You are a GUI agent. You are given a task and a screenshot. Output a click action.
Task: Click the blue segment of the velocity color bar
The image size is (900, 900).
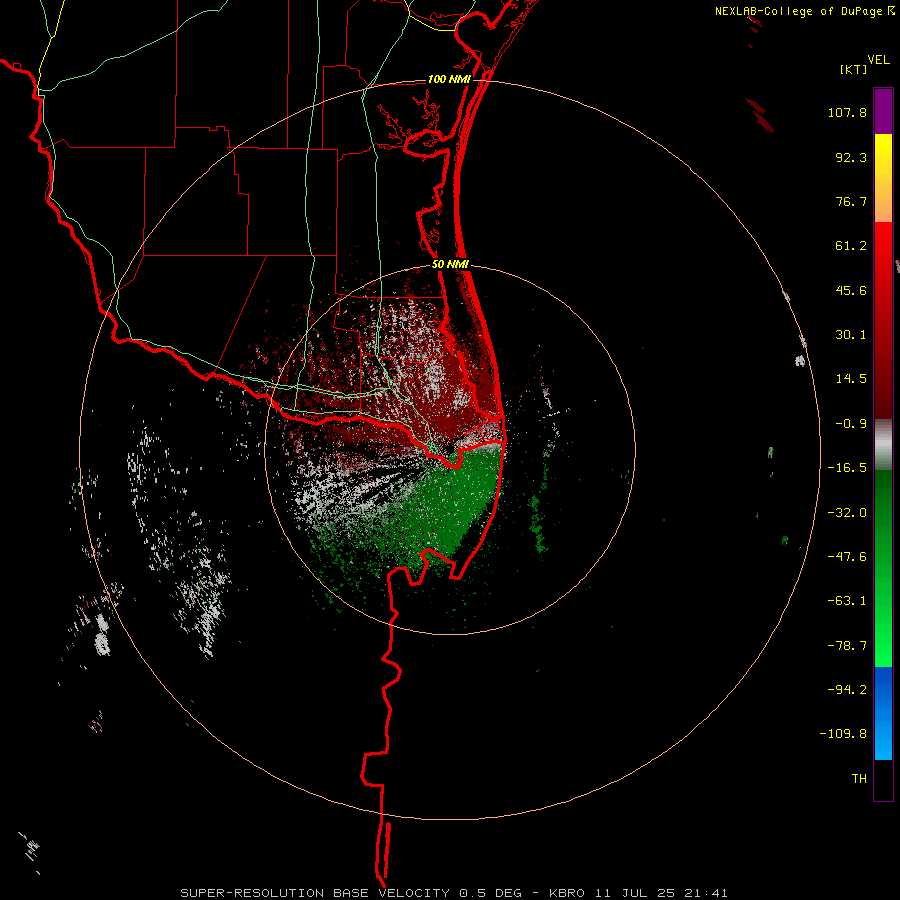point(883,713)
